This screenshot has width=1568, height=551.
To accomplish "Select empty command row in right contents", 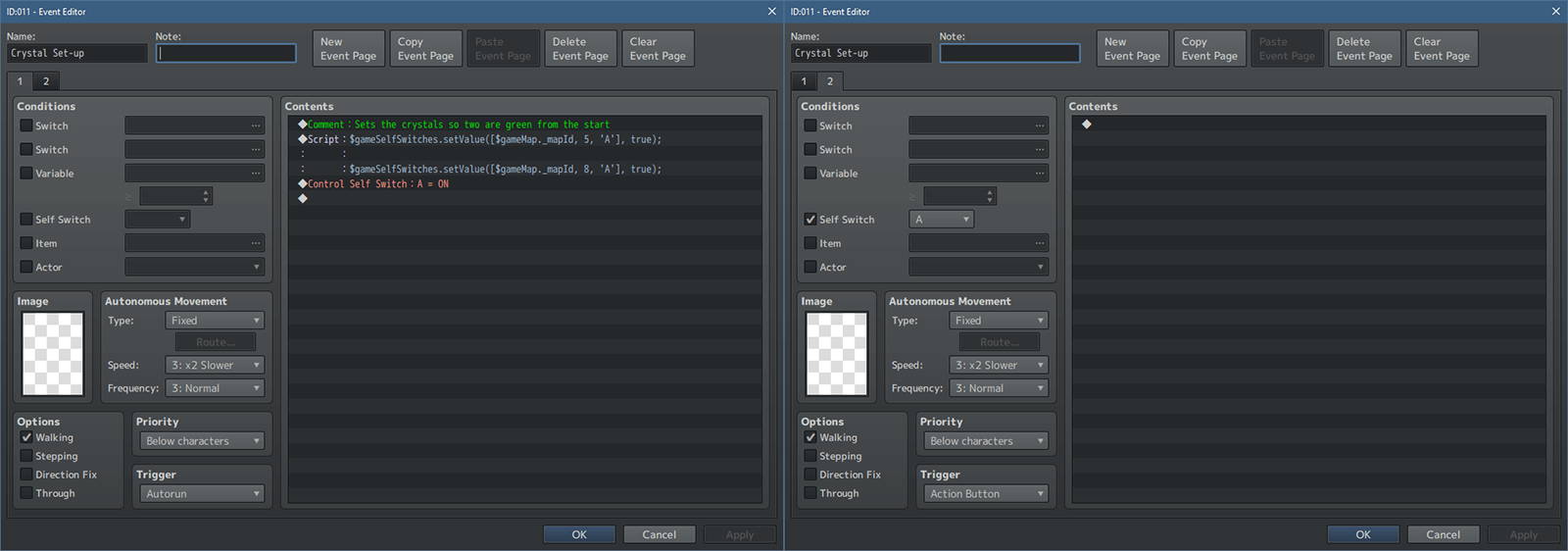I will [x=1308, y=125].
